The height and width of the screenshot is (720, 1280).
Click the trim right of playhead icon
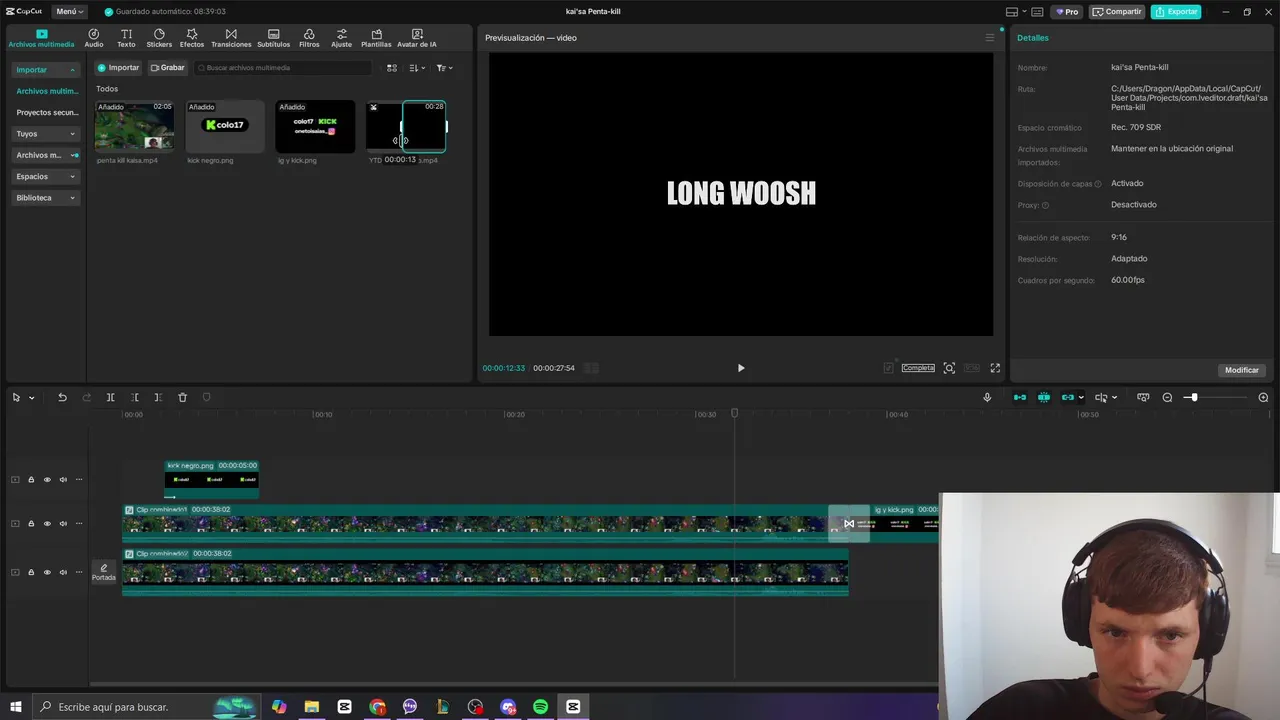point(158,397)
